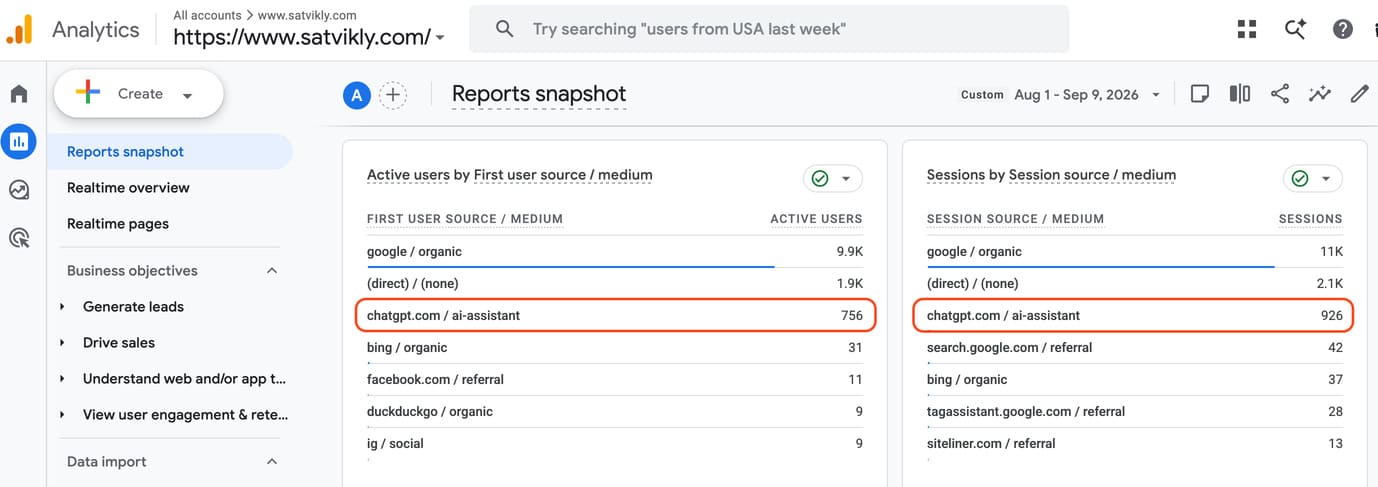This screenshot has width=1378, height=487.
Task: Open the annotations note icon
Action: tap(1200, 94)
